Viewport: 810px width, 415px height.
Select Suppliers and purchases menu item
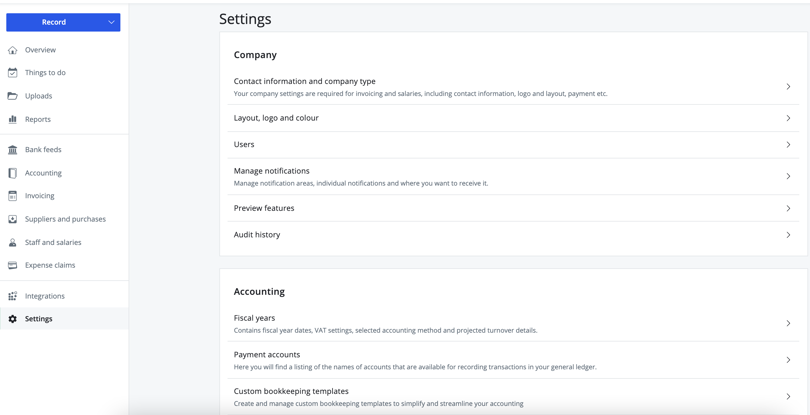[x=65, y=219]
